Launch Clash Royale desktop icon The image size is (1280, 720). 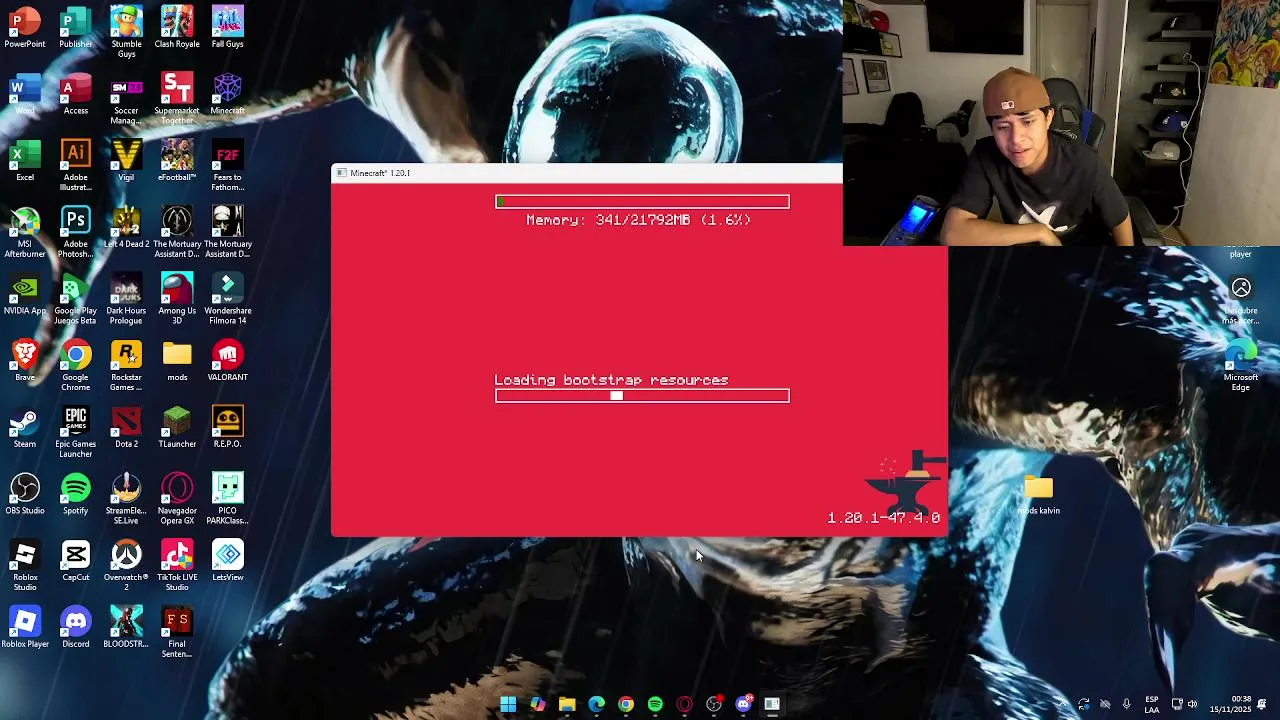tap(177, 27)
